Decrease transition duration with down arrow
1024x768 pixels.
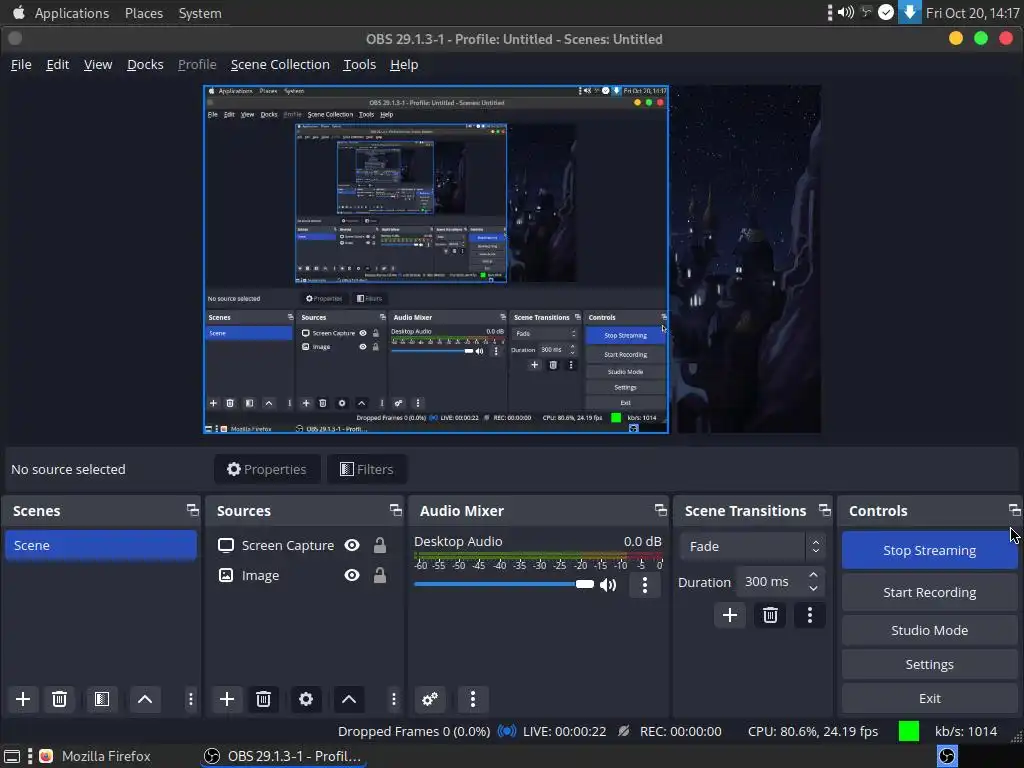pyautogui.click(x=813, y=588)
